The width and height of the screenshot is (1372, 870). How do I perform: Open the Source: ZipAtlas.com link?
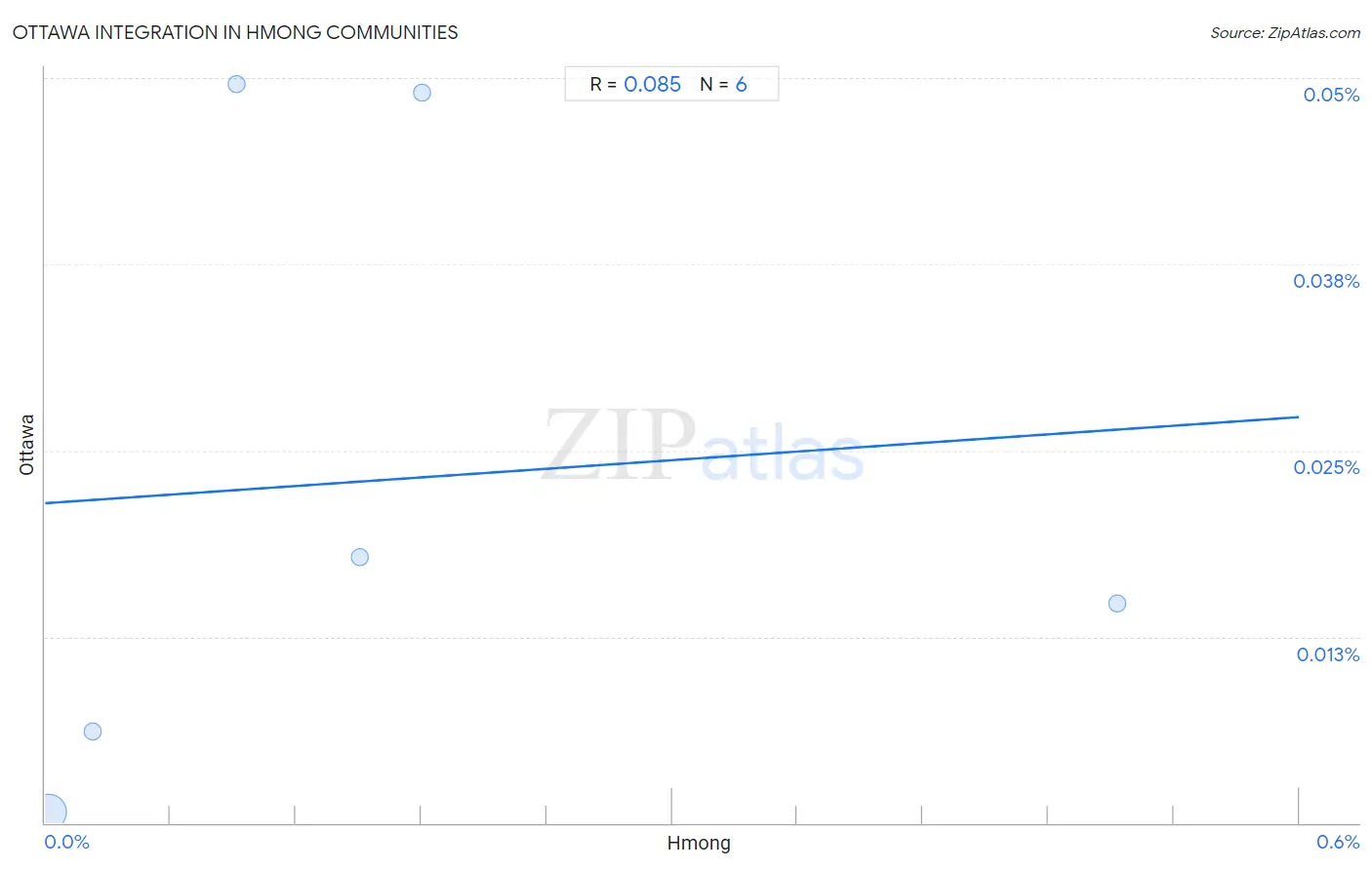(x=1285, y=33)
